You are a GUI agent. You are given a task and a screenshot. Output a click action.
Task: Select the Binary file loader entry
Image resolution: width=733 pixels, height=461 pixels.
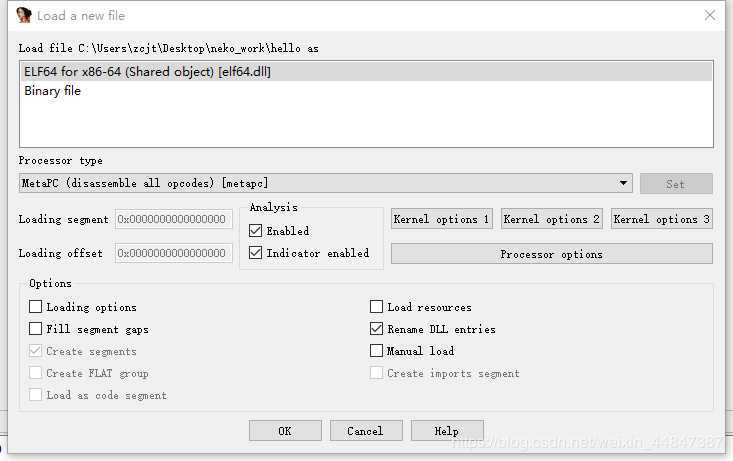(53, 91)
